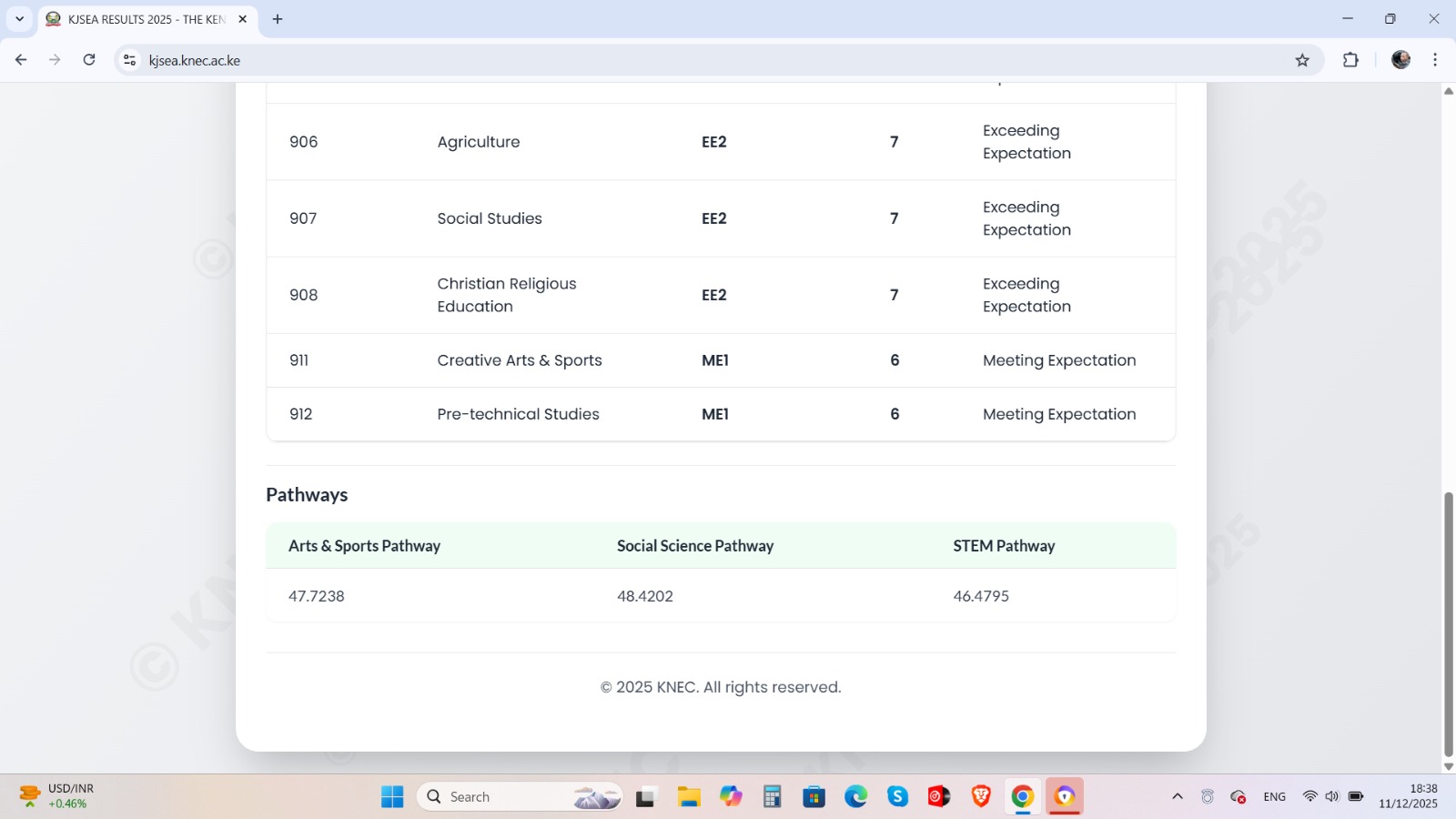Open the Chrome three-dot menu
1456x819 pixels.
coord(1435,60)
